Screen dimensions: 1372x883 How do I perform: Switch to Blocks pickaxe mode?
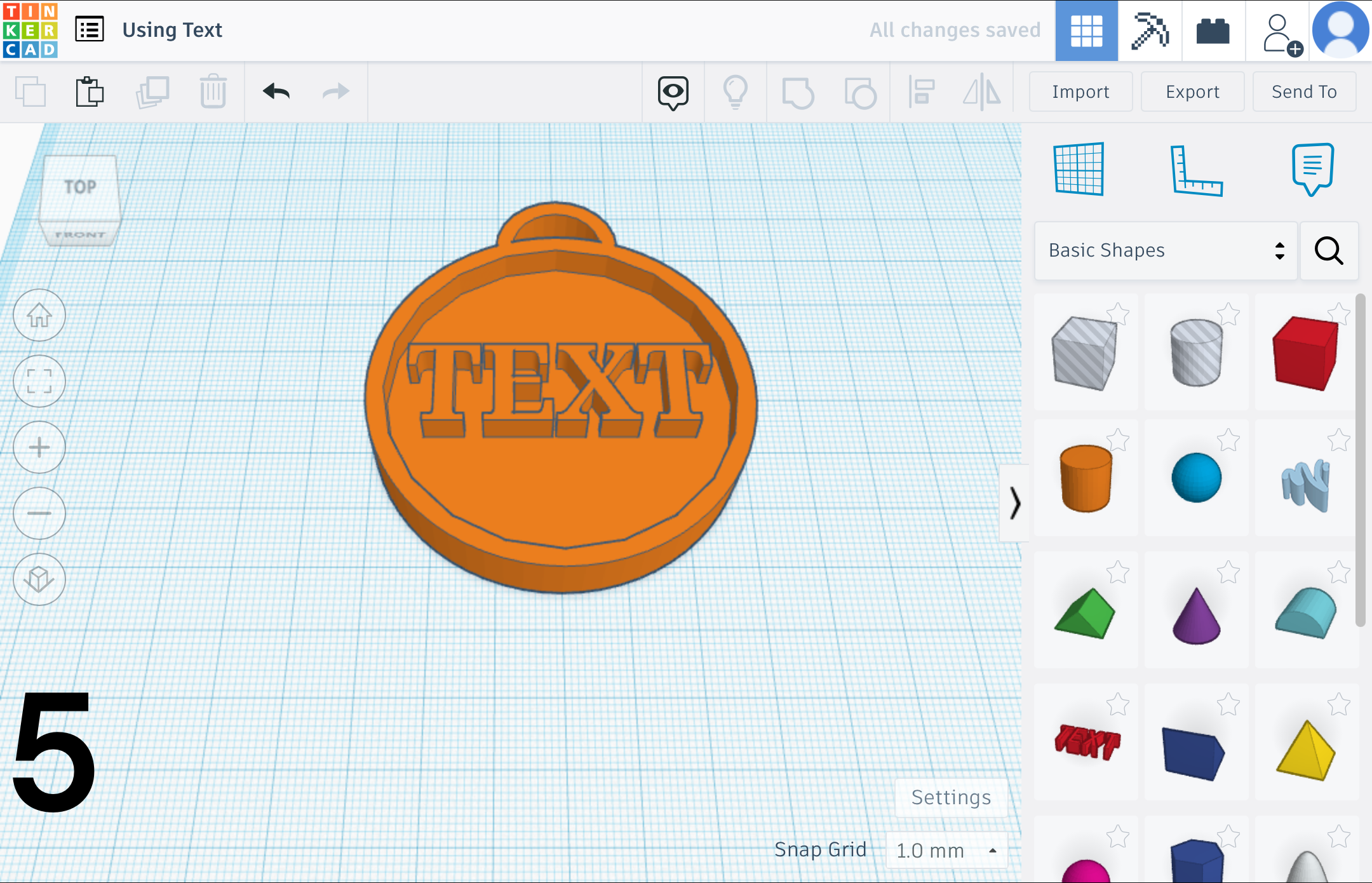pyautogui.click(x=1150, y=30)
